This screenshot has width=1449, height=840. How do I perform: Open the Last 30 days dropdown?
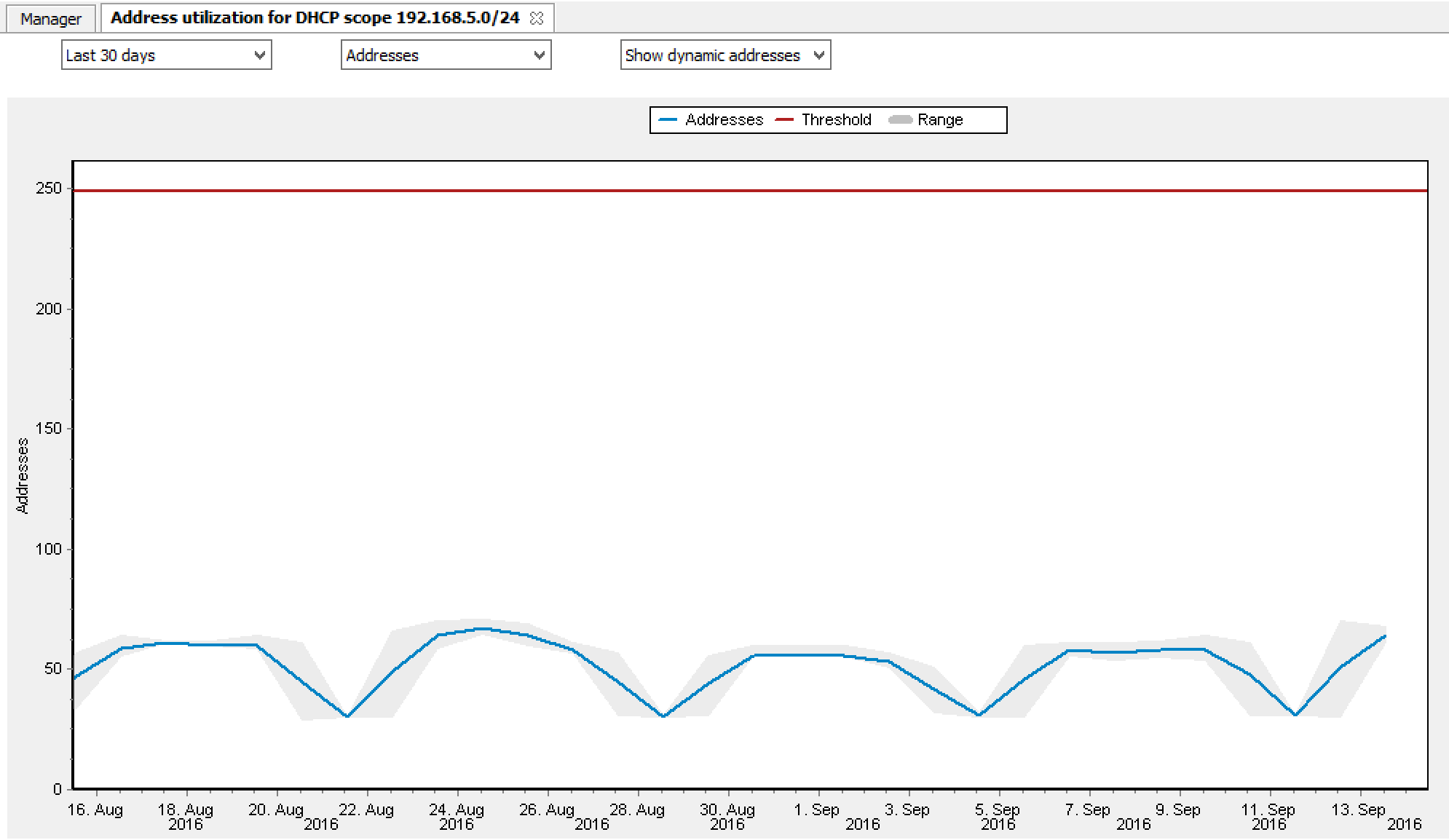pos(166,55)
